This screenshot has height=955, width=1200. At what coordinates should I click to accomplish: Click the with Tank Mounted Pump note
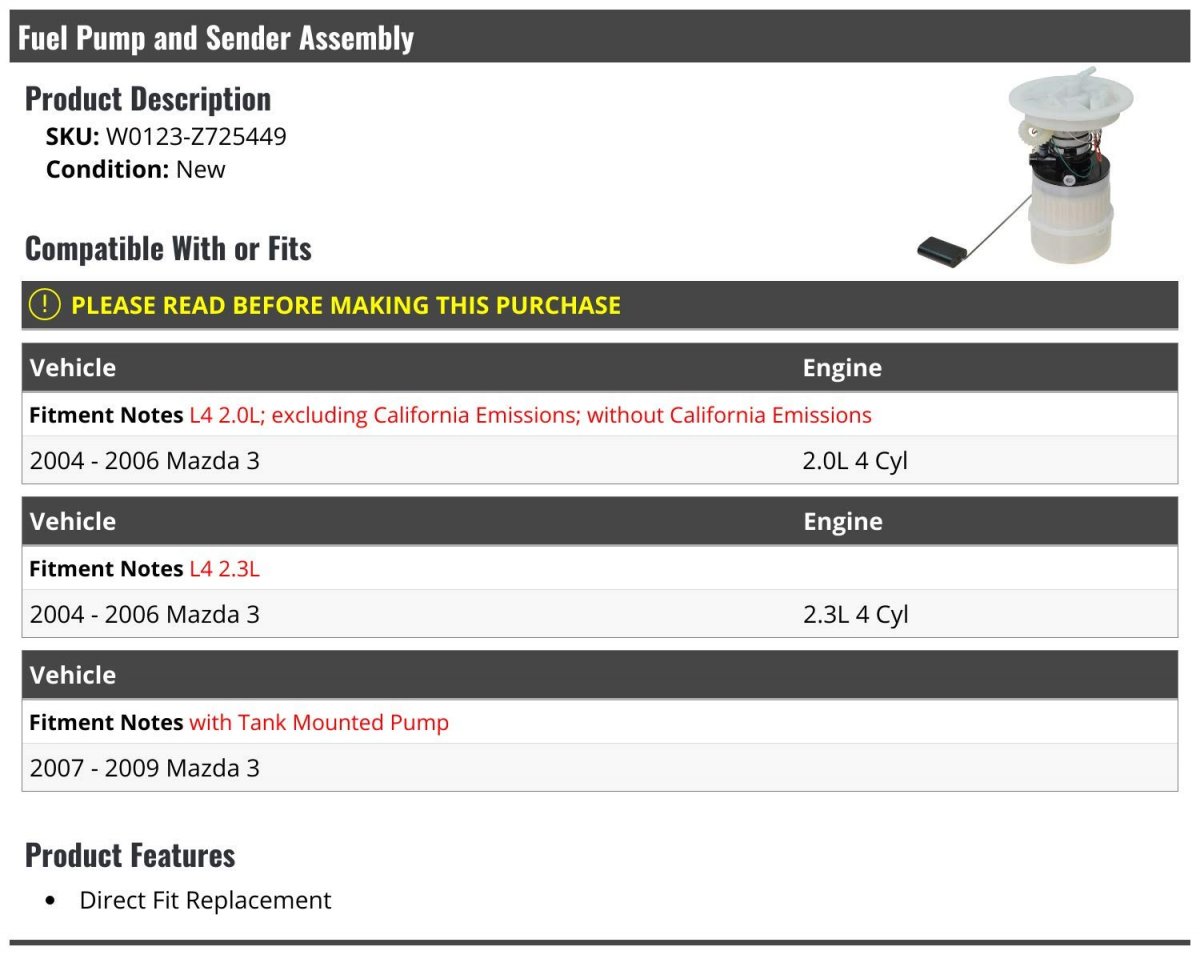click(x=319, y=722)
